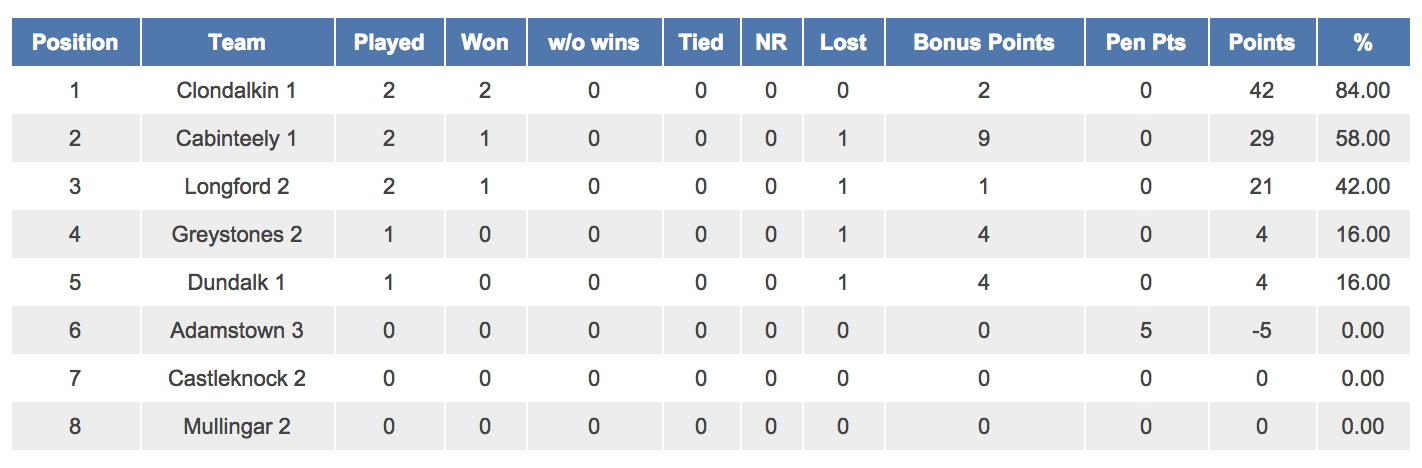
Task: Sort by the Points column header
Action: 1262,43
